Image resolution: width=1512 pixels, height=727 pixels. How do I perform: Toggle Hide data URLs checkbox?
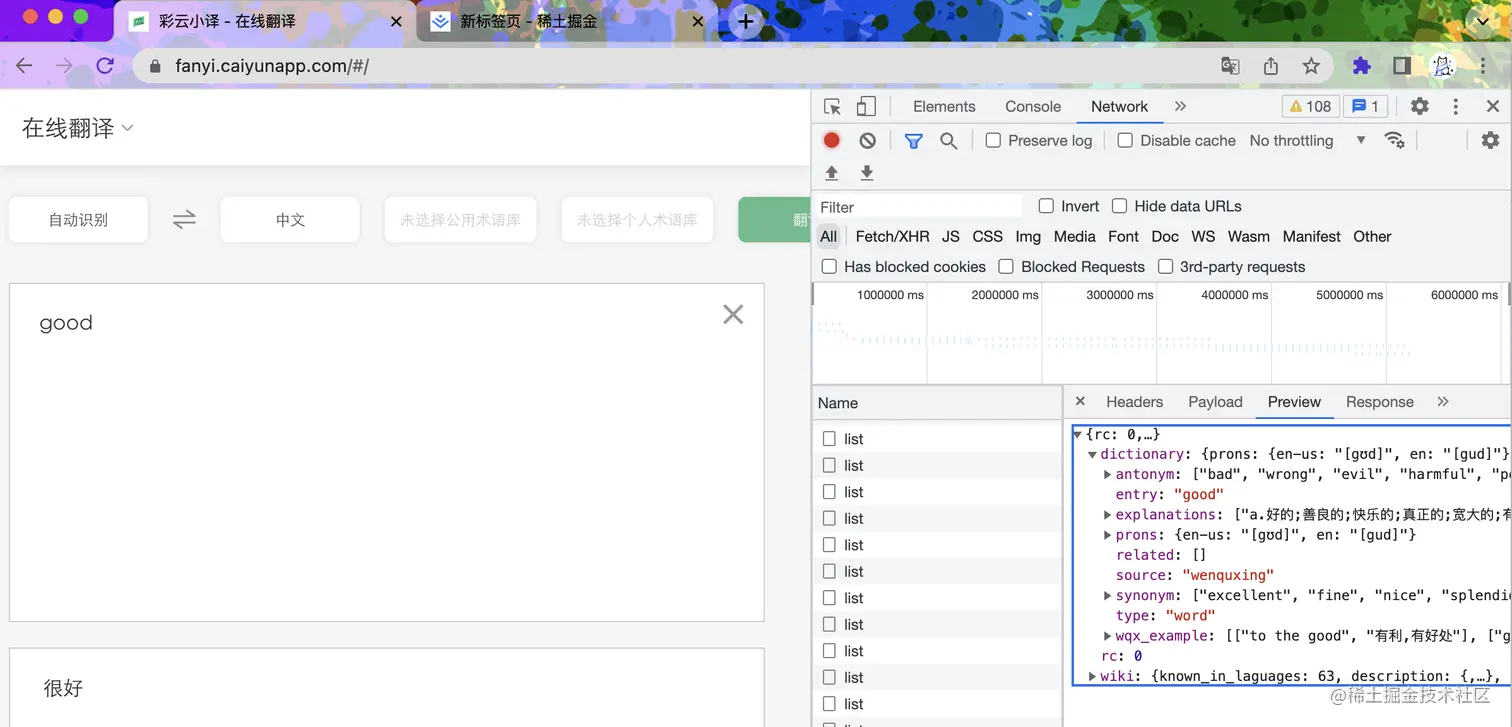tap(1119, 206)
